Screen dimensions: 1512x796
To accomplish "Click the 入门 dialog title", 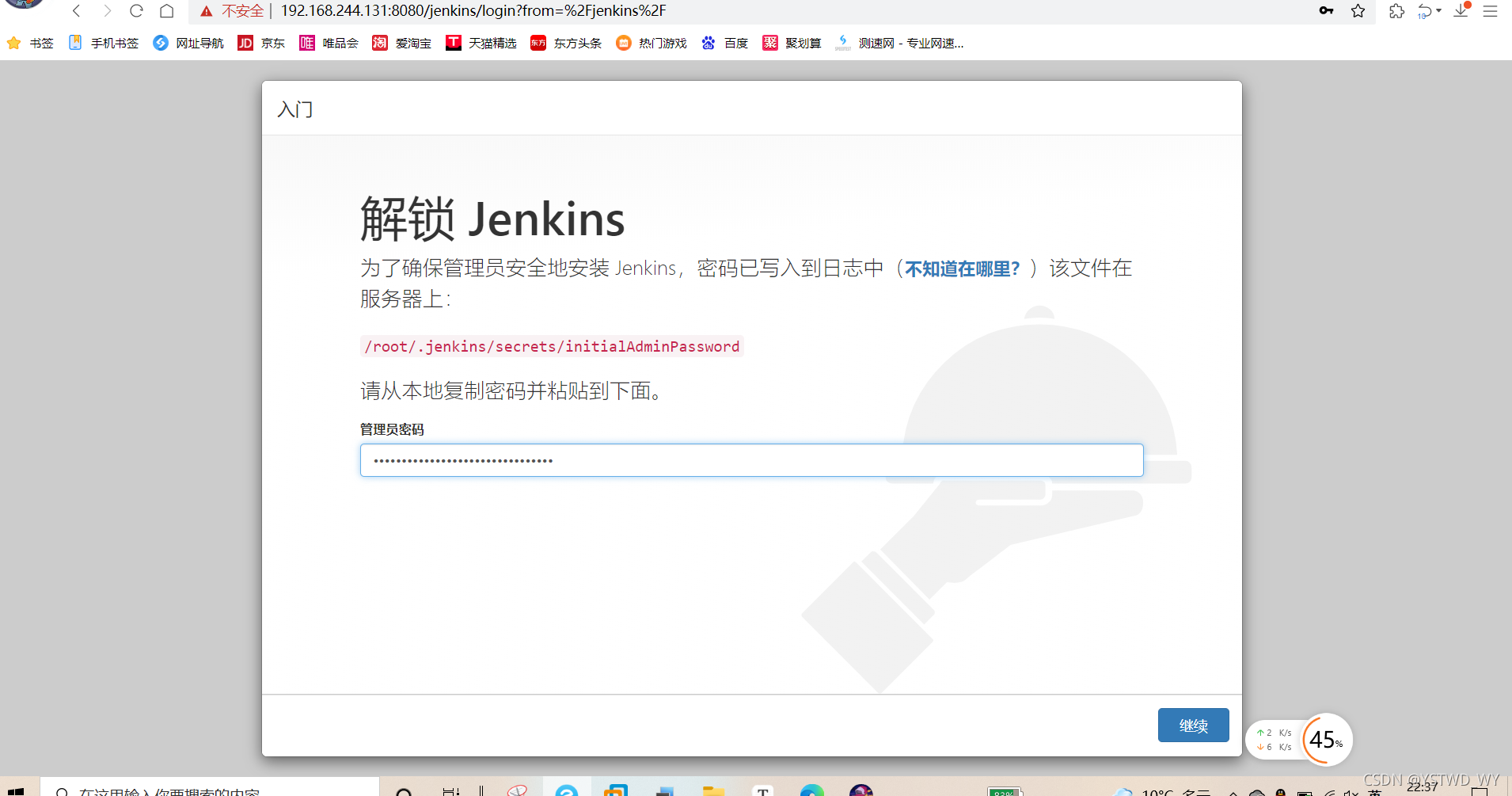I will 295,109.
